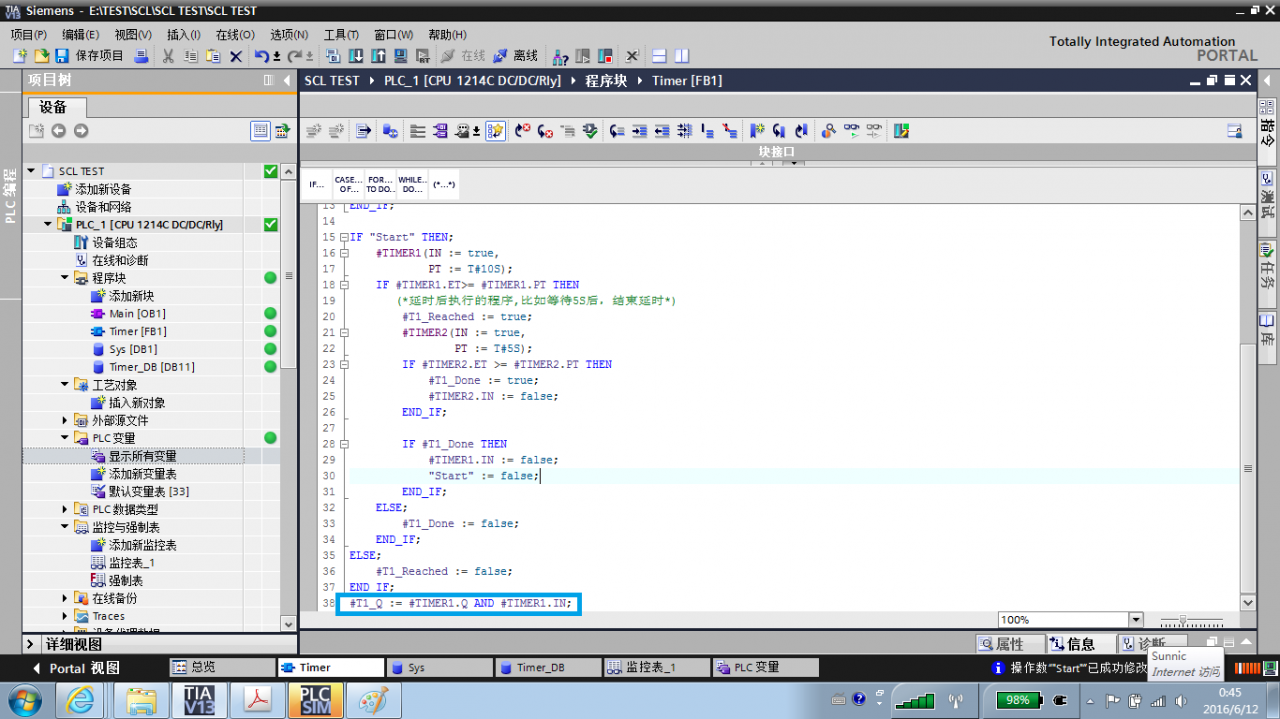
Task: Expand the 外部源文件 folder
Action: 65,420
